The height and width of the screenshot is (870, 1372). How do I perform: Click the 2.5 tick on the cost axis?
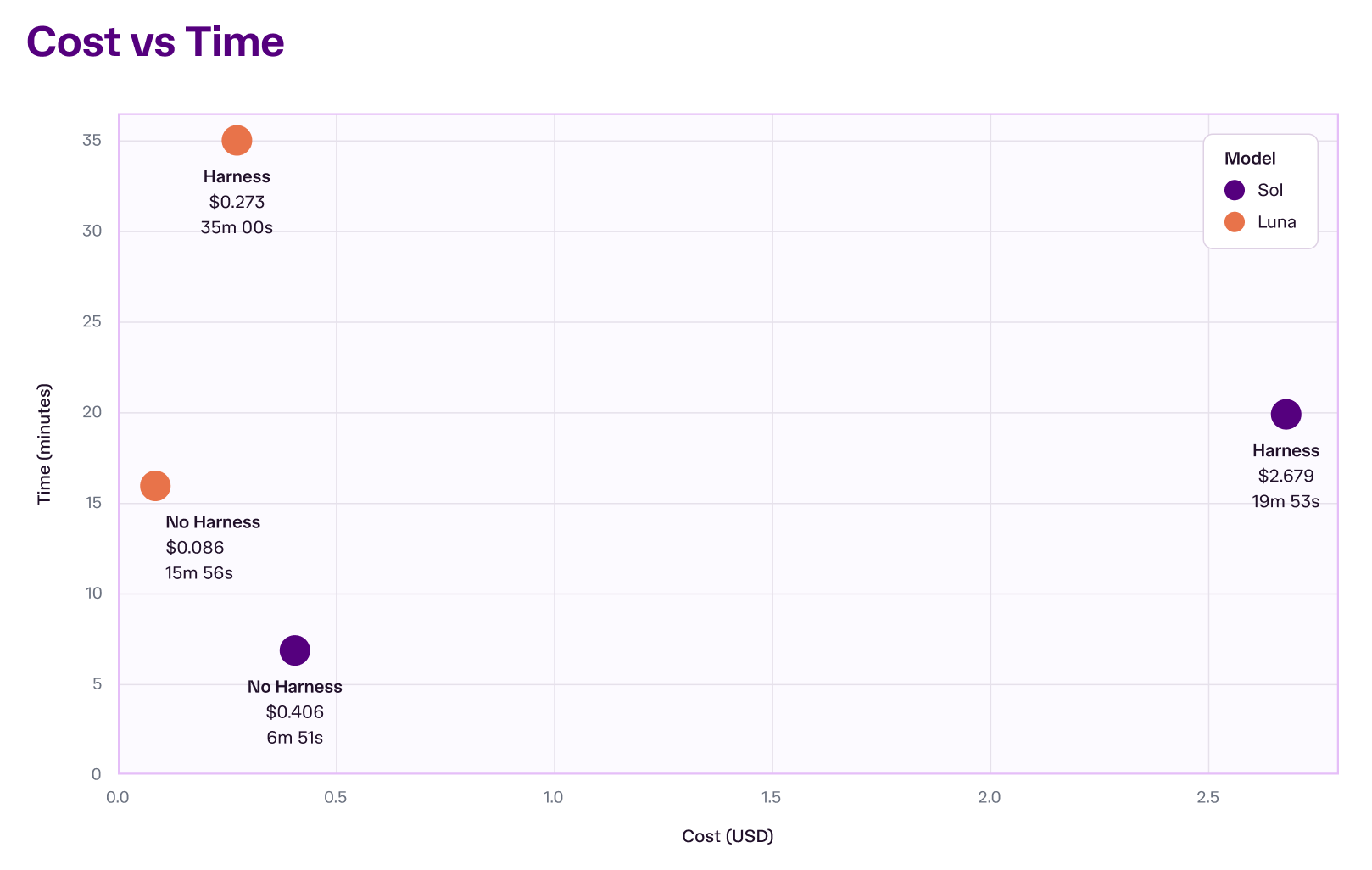point(1207,797)
